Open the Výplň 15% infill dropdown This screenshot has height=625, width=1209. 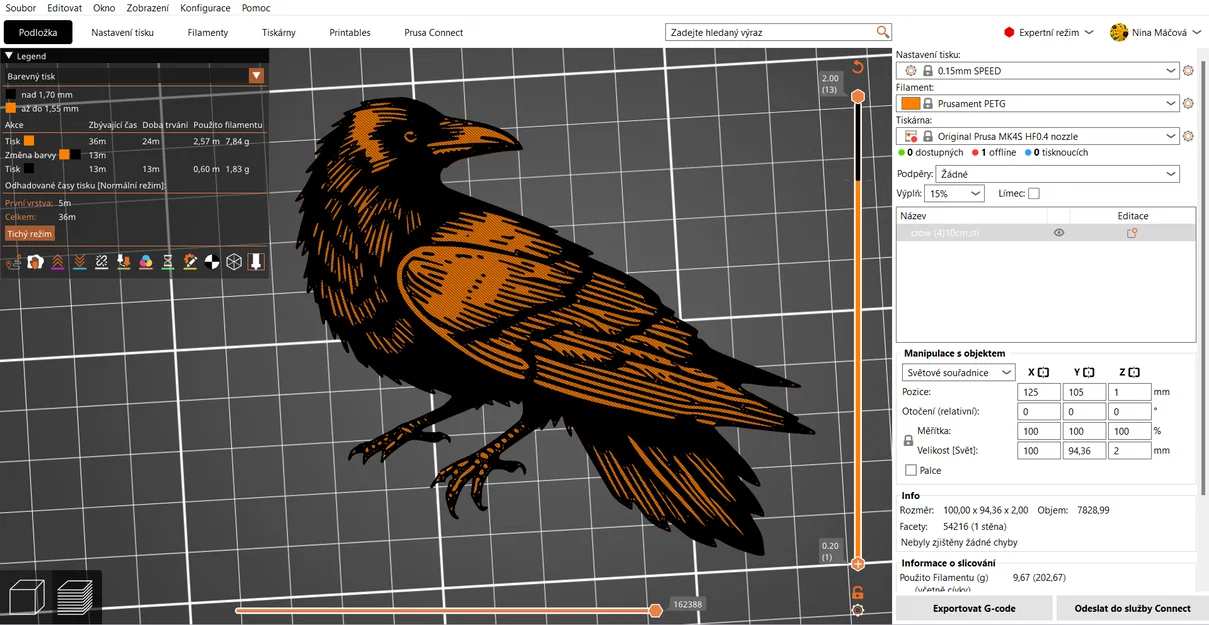click(954, 193)
